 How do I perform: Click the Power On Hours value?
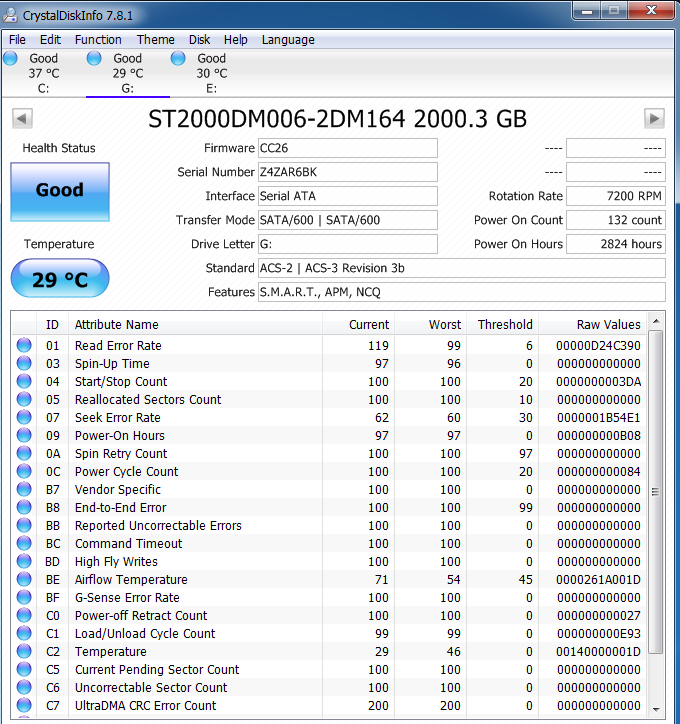click(x=616, y=244)
